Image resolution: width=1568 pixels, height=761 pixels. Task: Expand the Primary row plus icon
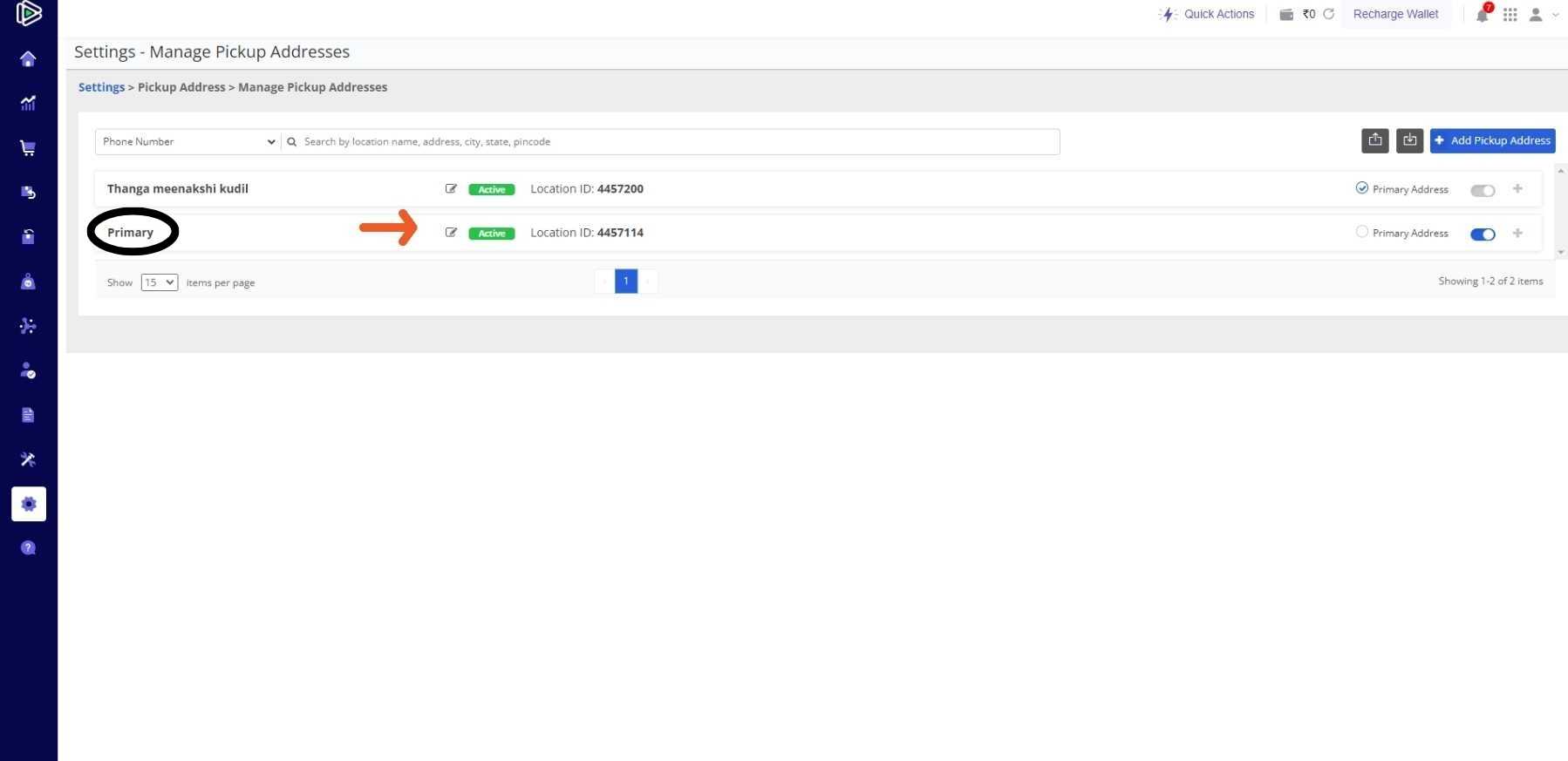coord(1517,233)
